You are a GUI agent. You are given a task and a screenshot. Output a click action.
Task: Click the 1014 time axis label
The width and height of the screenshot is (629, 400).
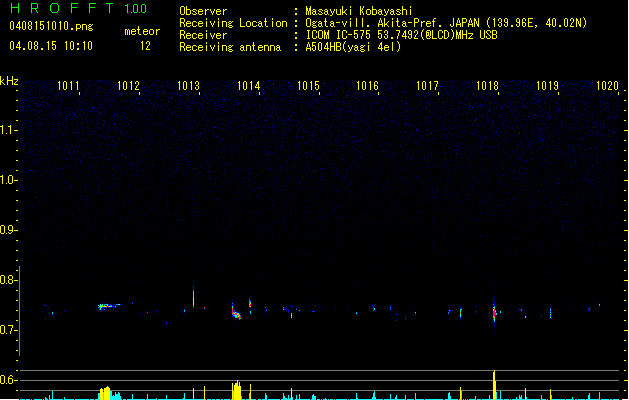click(x=248, y=86)
